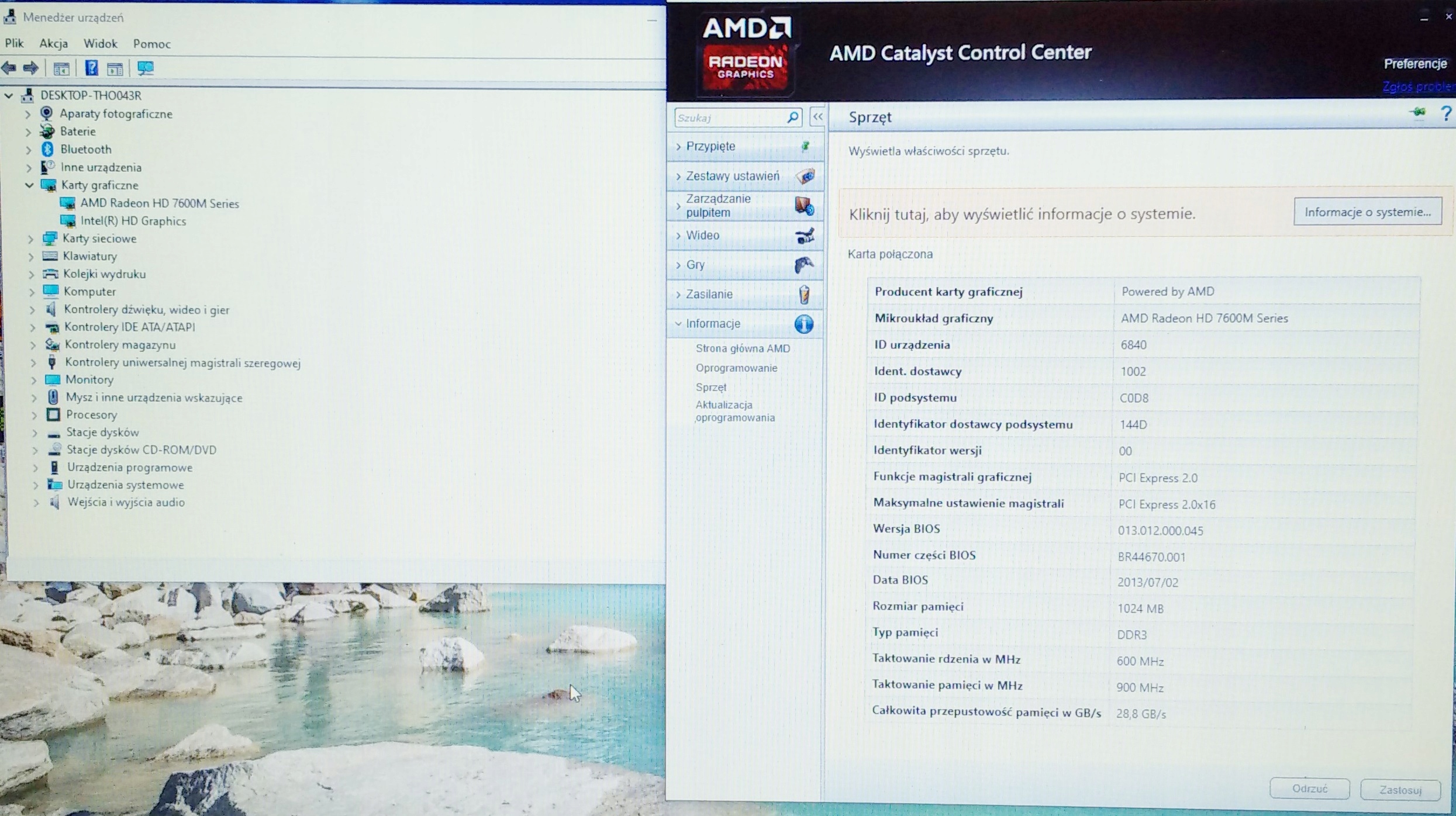
Task: Open the Akcja menu
Action: tap(53, 44)
